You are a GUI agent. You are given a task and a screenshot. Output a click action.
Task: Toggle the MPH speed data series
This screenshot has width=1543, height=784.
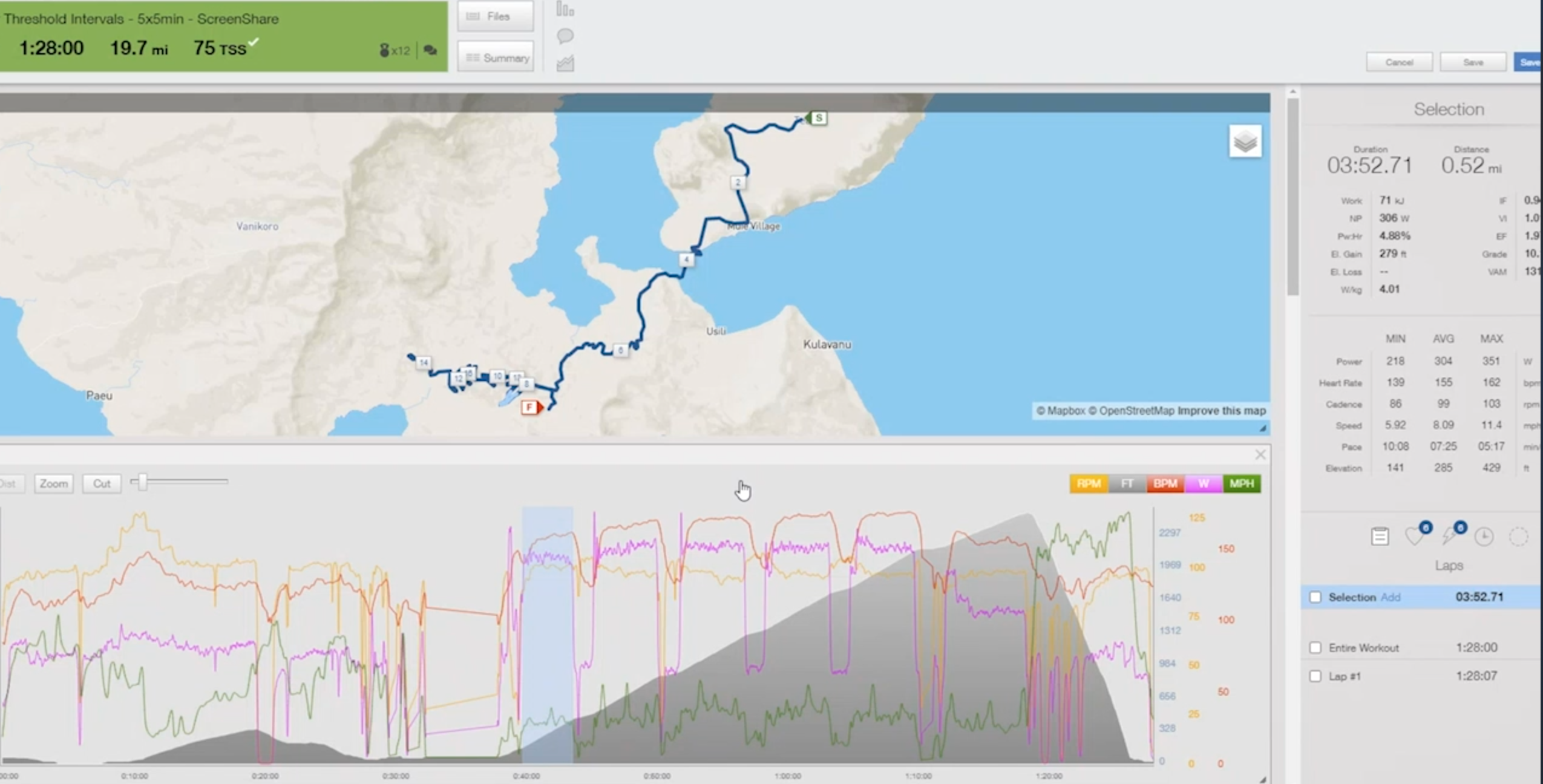[x=1242, y=483]
